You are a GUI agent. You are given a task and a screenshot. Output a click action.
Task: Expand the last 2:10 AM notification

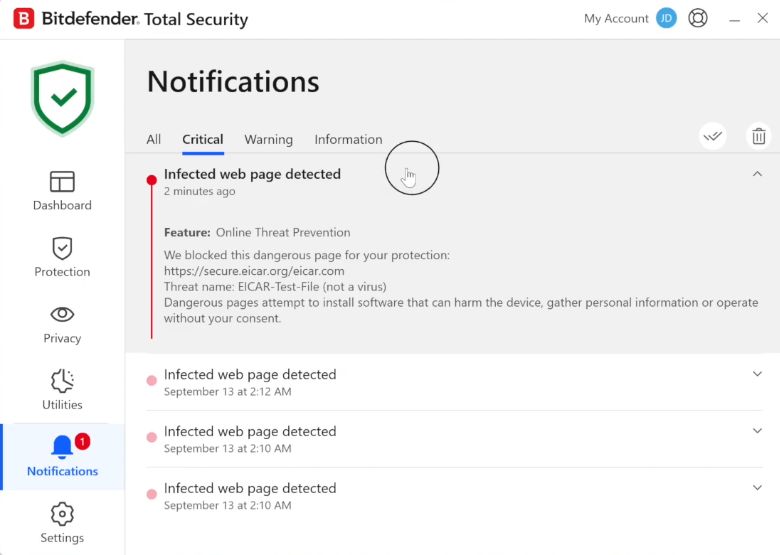(x=757, y=488)
